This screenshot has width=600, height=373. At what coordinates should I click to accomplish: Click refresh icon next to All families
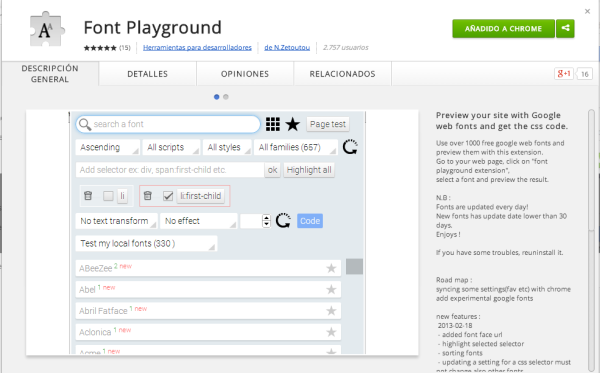click(350, 147)
